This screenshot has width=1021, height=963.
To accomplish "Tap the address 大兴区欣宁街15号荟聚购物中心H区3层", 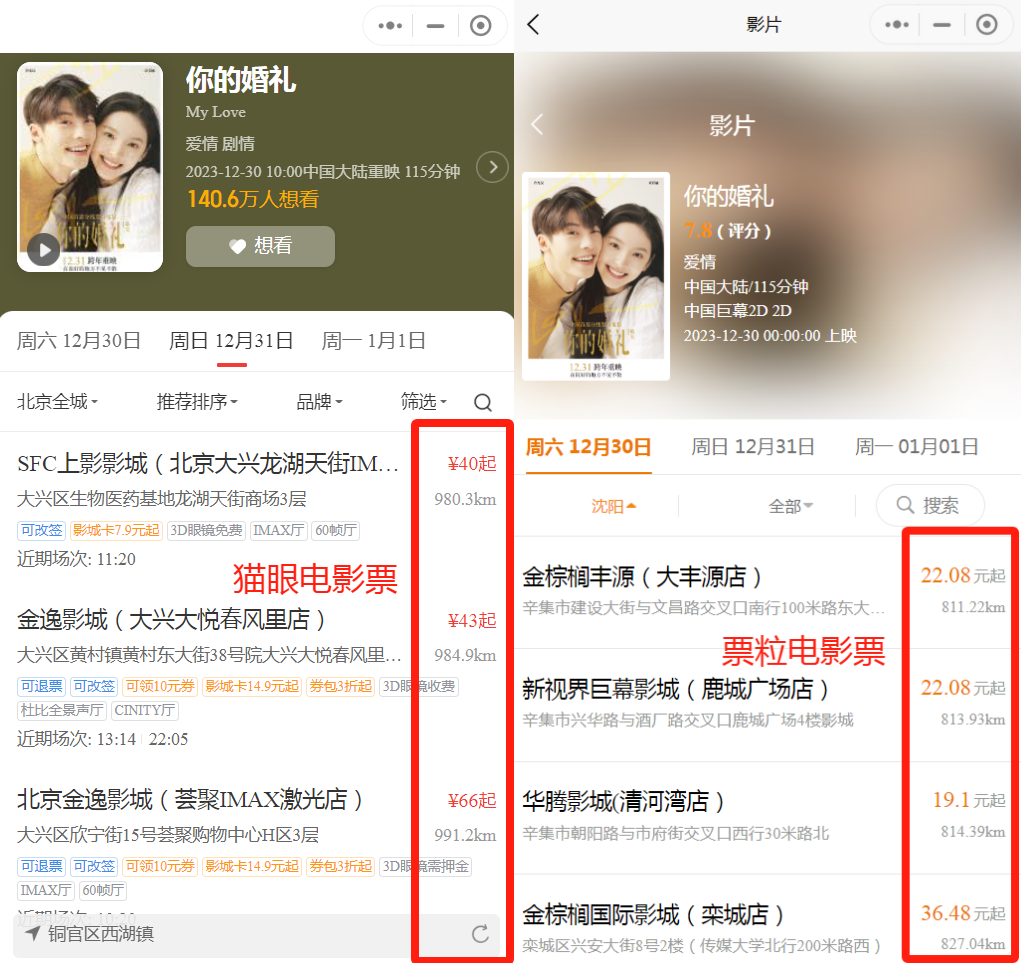I will tap(168, 835).
